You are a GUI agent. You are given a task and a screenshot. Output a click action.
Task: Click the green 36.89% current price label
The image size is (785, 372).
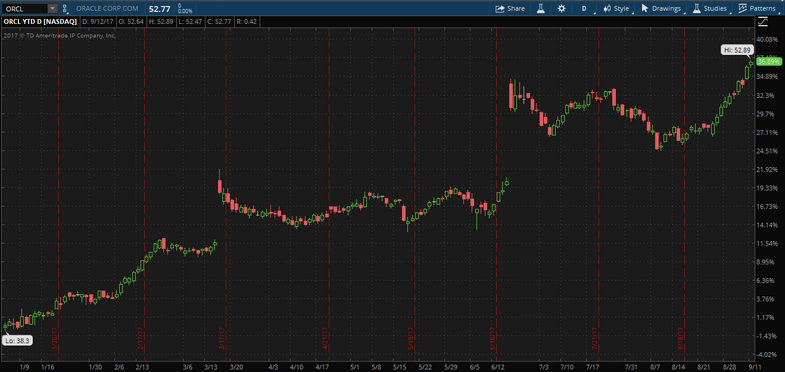coord(769,61)
